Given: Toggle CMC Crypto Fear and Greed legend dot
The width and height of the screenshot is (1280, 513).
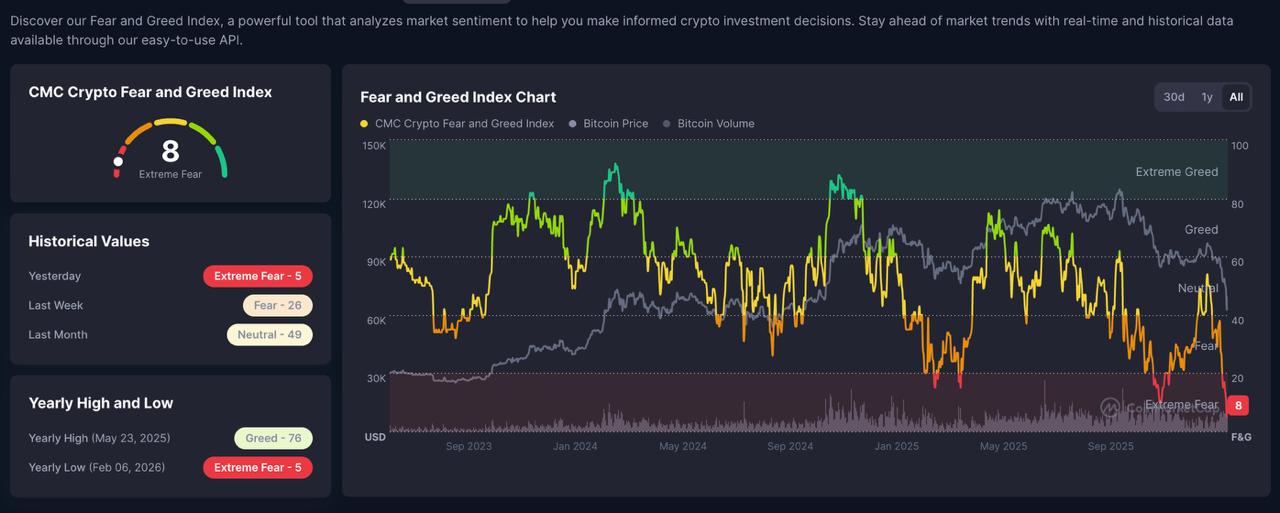Looking at the screenshot, I should pos(364,124).
